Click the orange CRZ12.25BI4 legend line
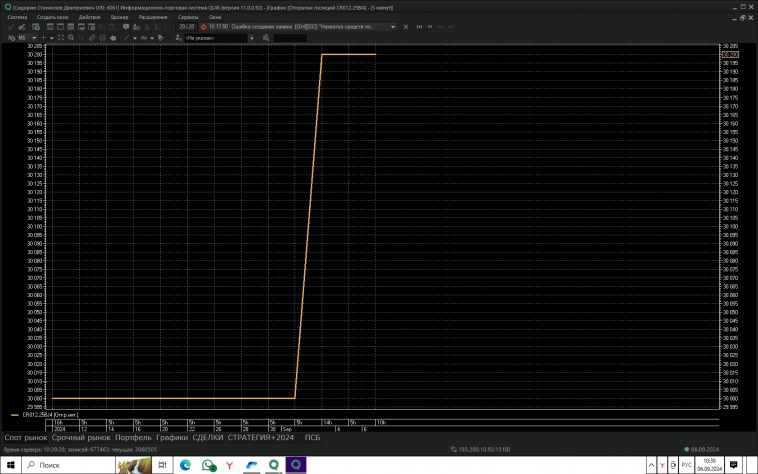The image size is (758, 474). tap(14, 413)
